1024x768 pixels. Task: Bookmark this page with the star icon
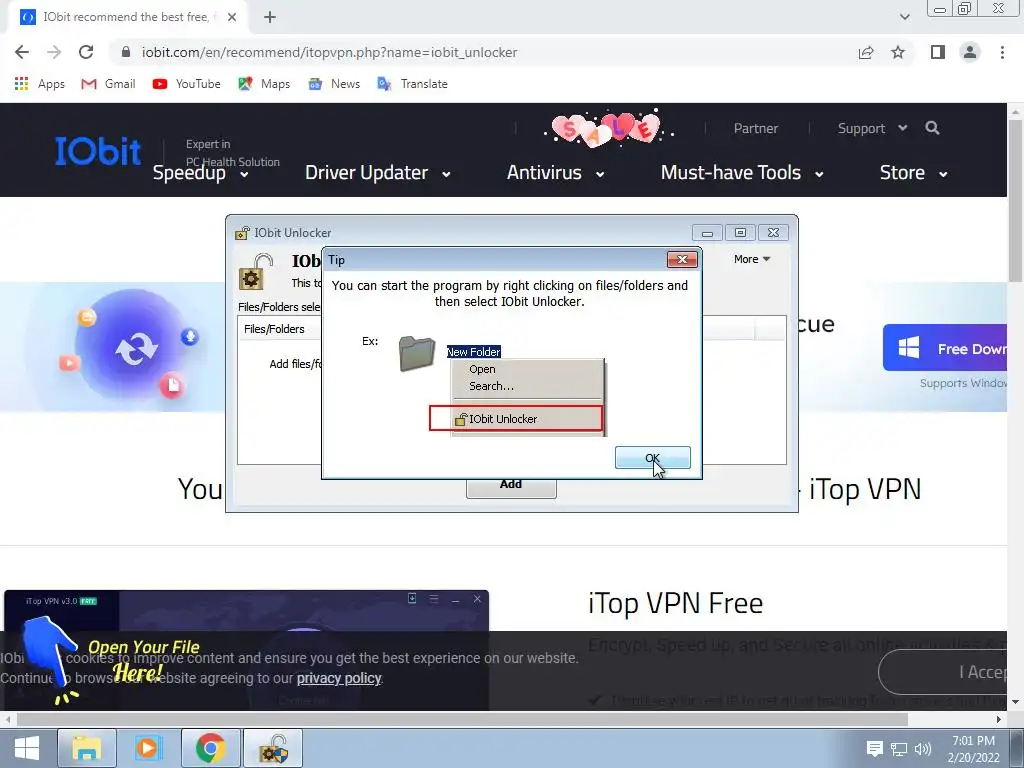898,52
